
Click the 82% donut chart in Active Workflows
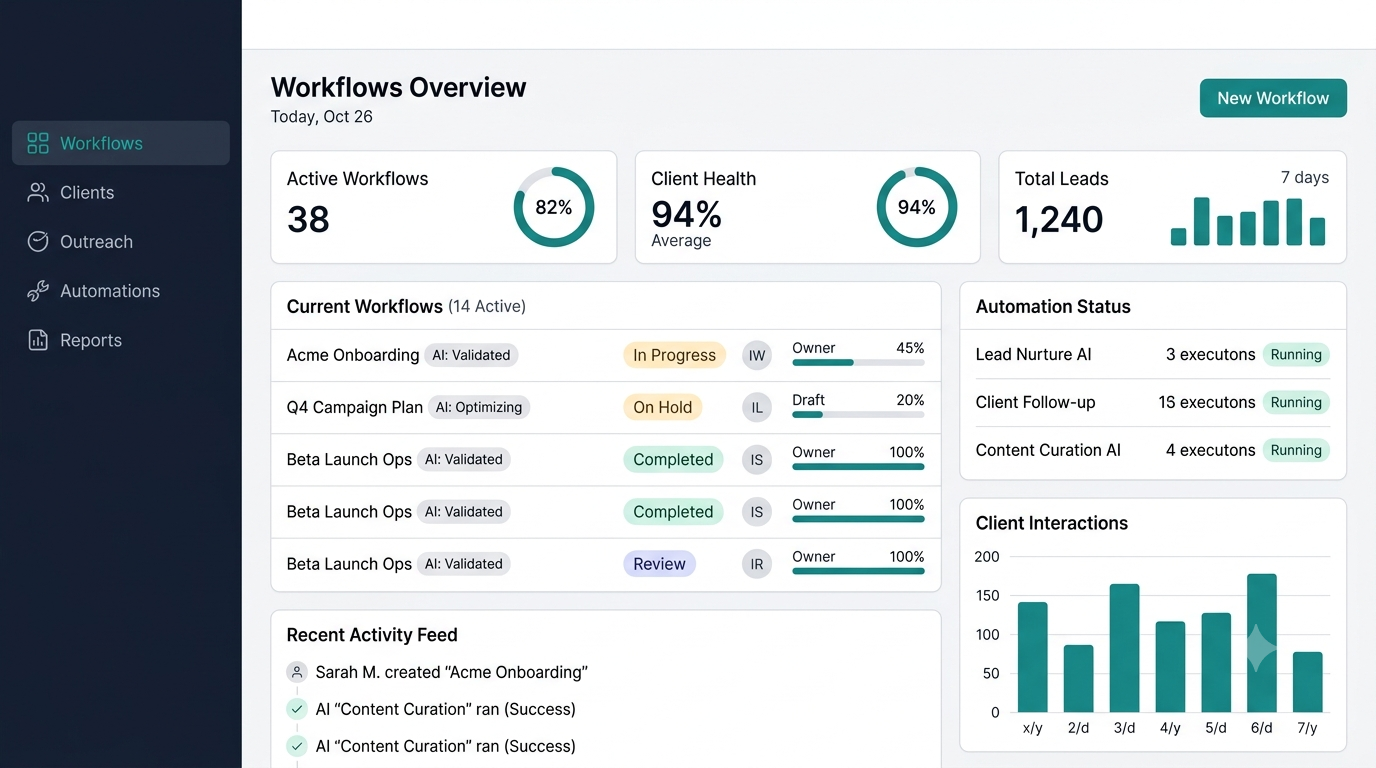point(554,207)
